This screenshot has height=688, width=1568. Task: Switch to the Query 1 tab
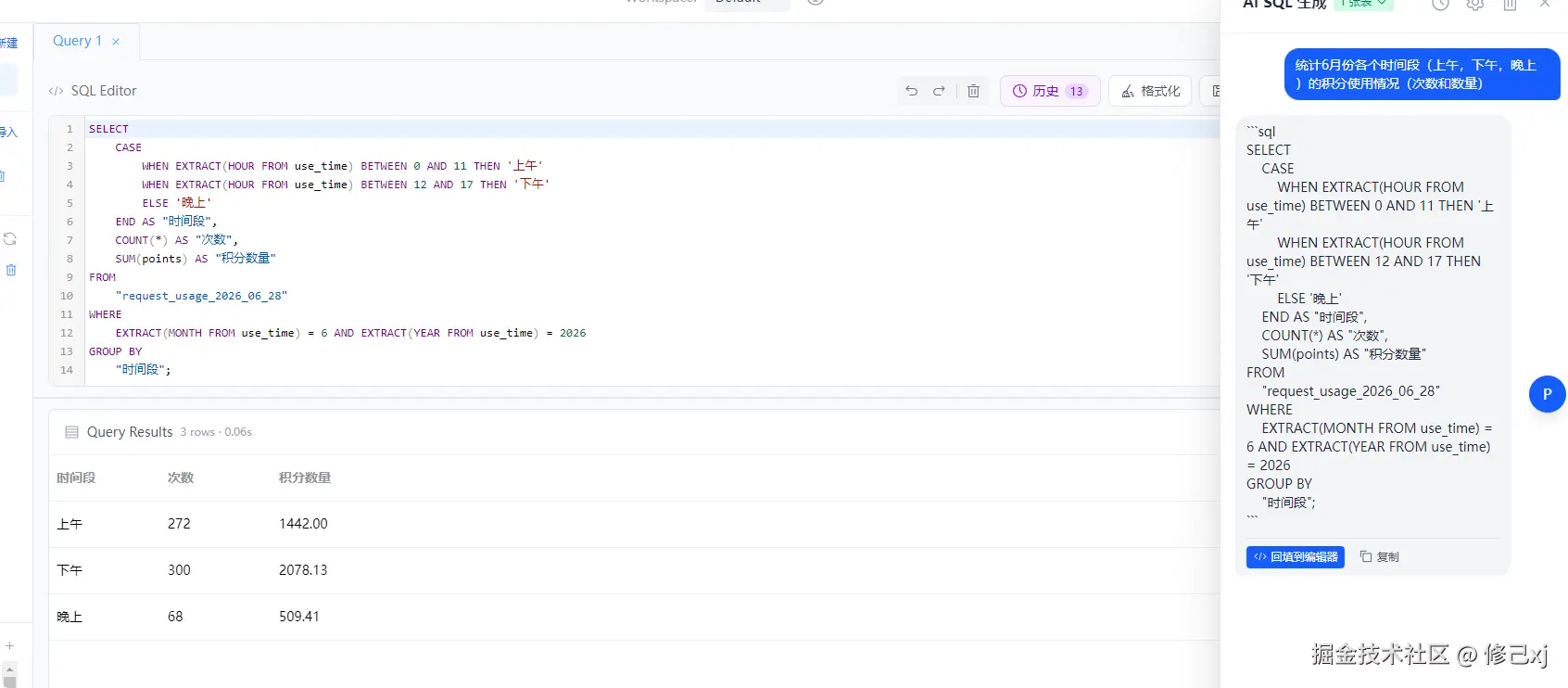click(78, 41)
